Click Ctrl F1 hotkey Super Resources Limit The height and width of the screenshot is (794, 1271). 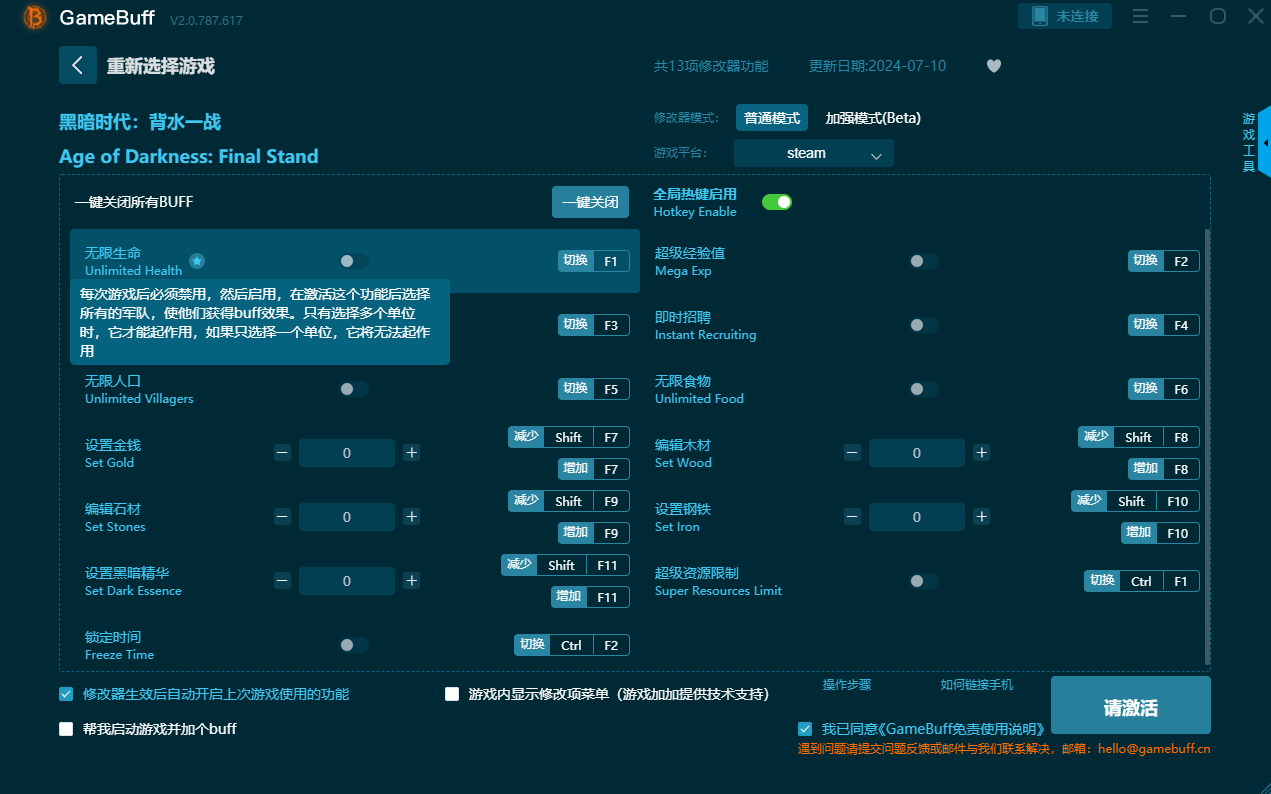(1142, 581)
